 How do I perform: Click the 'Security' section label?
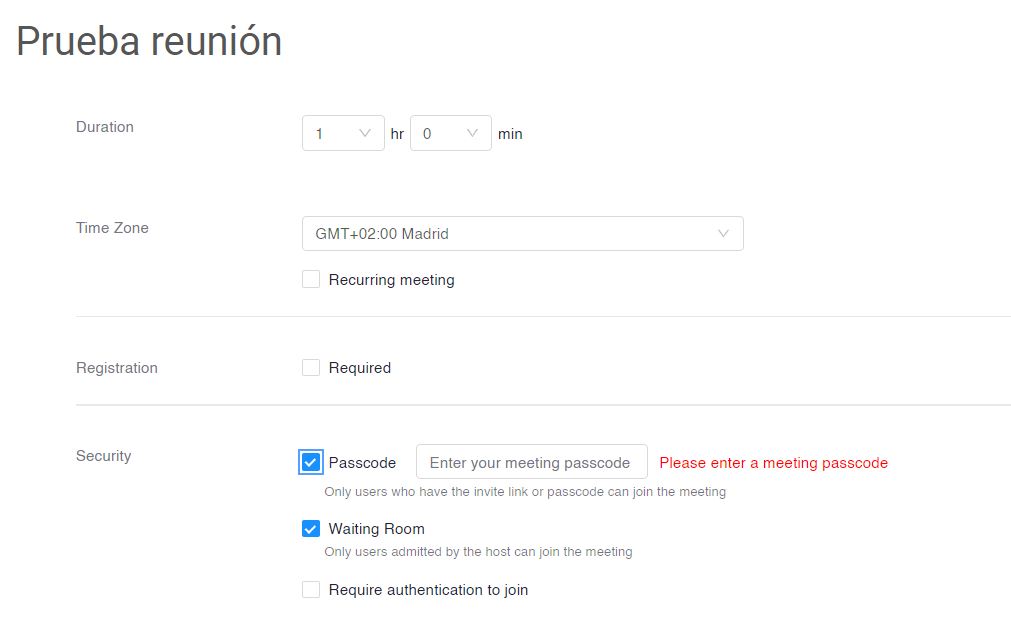coord(103,456)
